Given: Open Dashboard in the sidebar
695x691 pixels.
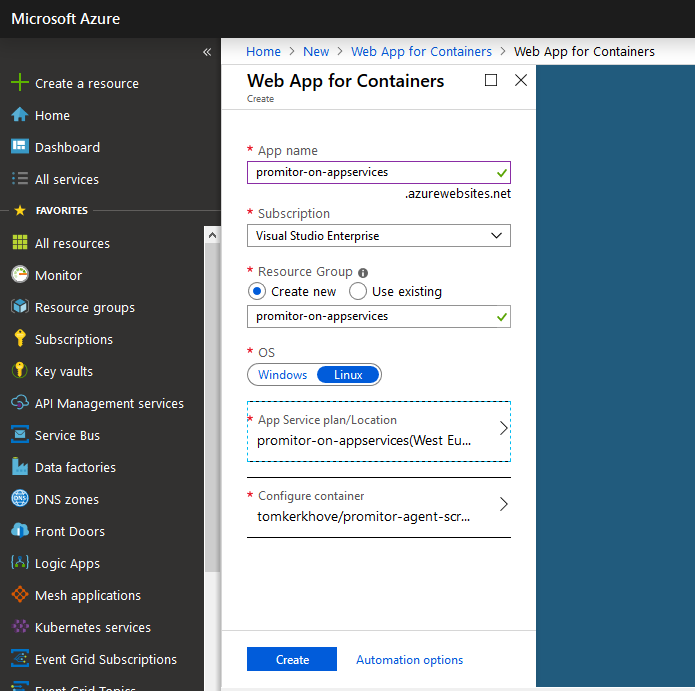Looking at the screenshot, I should 67,148.
